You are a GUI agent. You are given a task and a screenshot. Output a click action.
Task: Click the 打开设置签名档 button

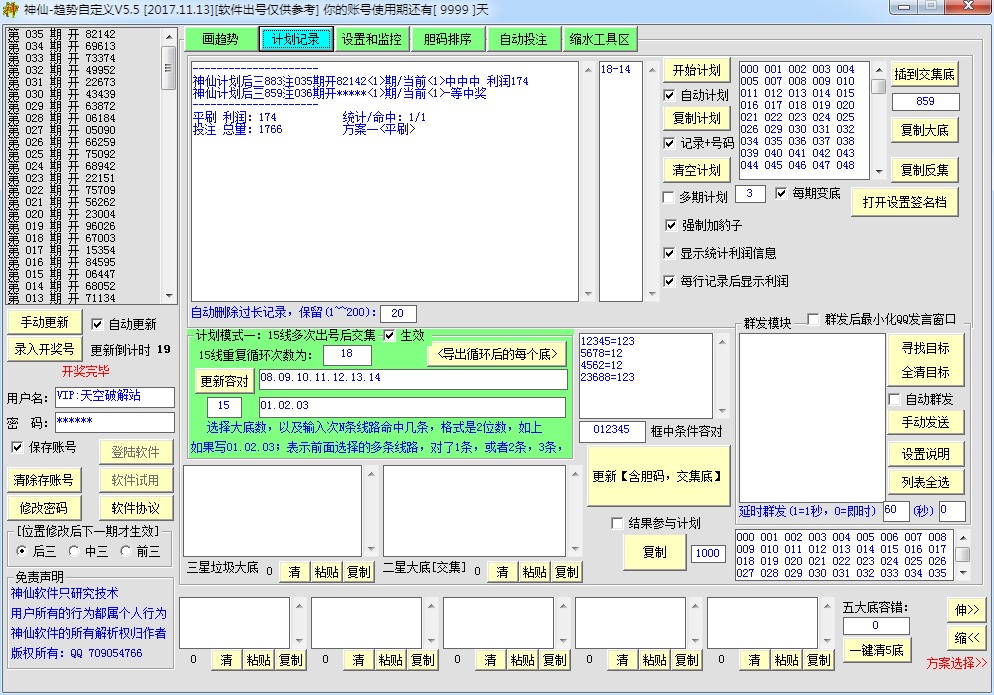[905, 202]
